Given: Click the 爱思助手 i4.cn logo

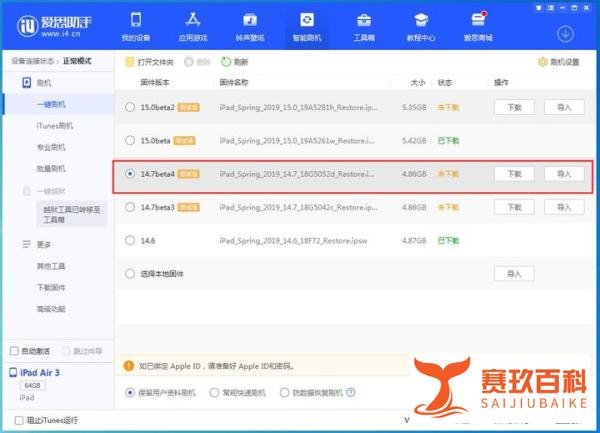Looking at the screenshot, I should pyautogui.click(x=54, y=26).
